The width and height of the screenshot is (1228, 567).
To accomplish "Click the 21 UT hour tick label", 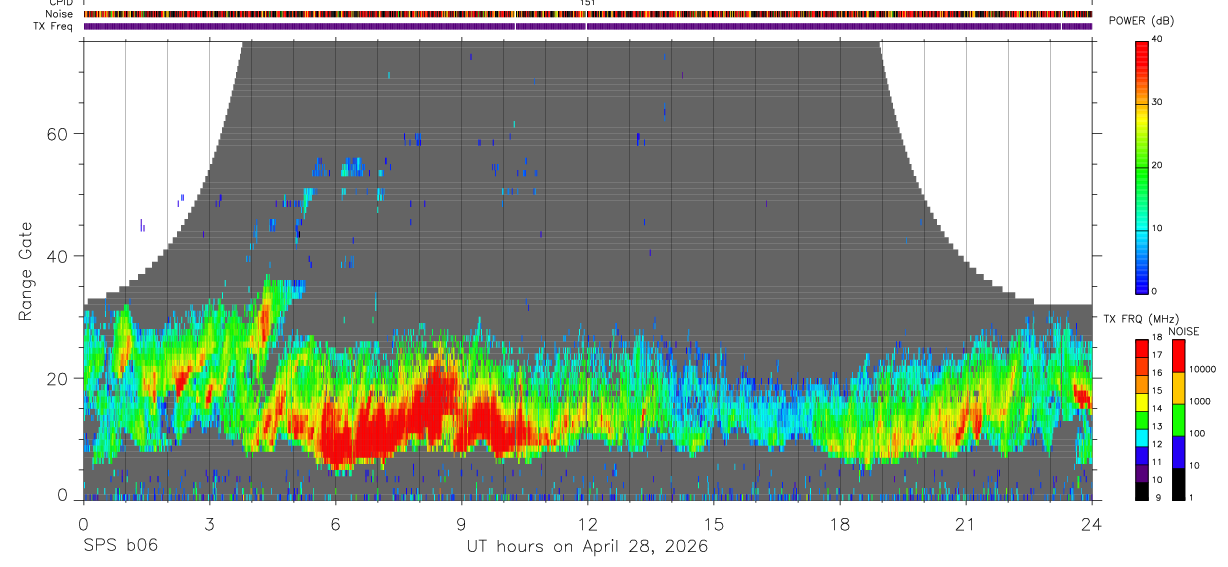I will pyautogui.click(x=965, y=524).
